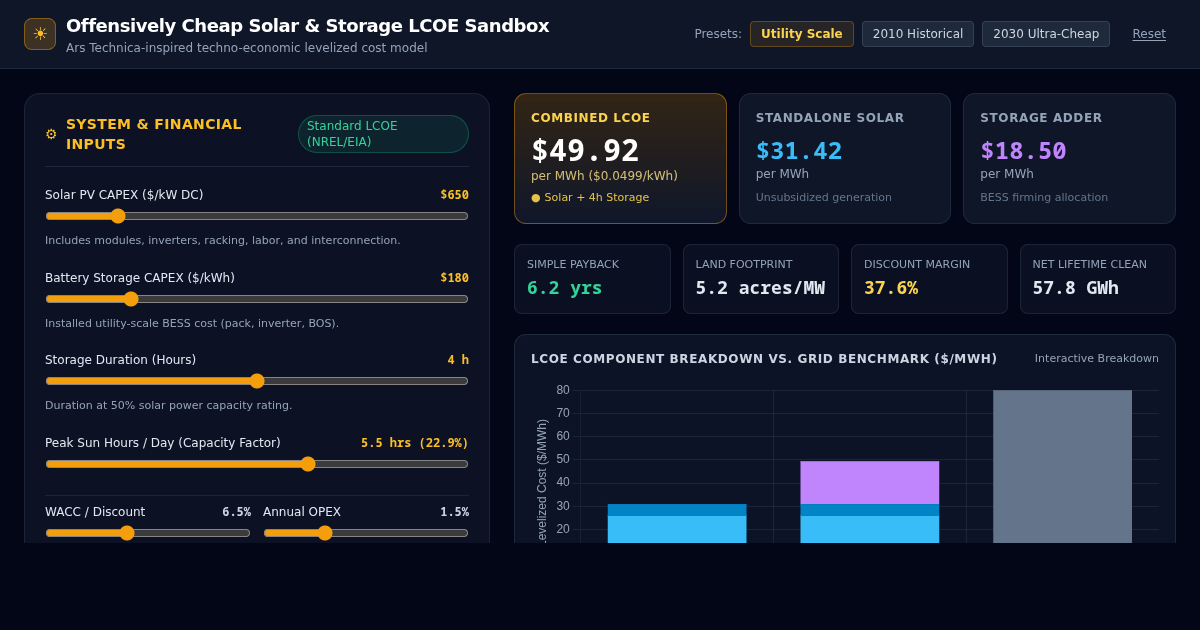Click the sun logo icon
Screen dimensions: 1200x630
(40, 34)
